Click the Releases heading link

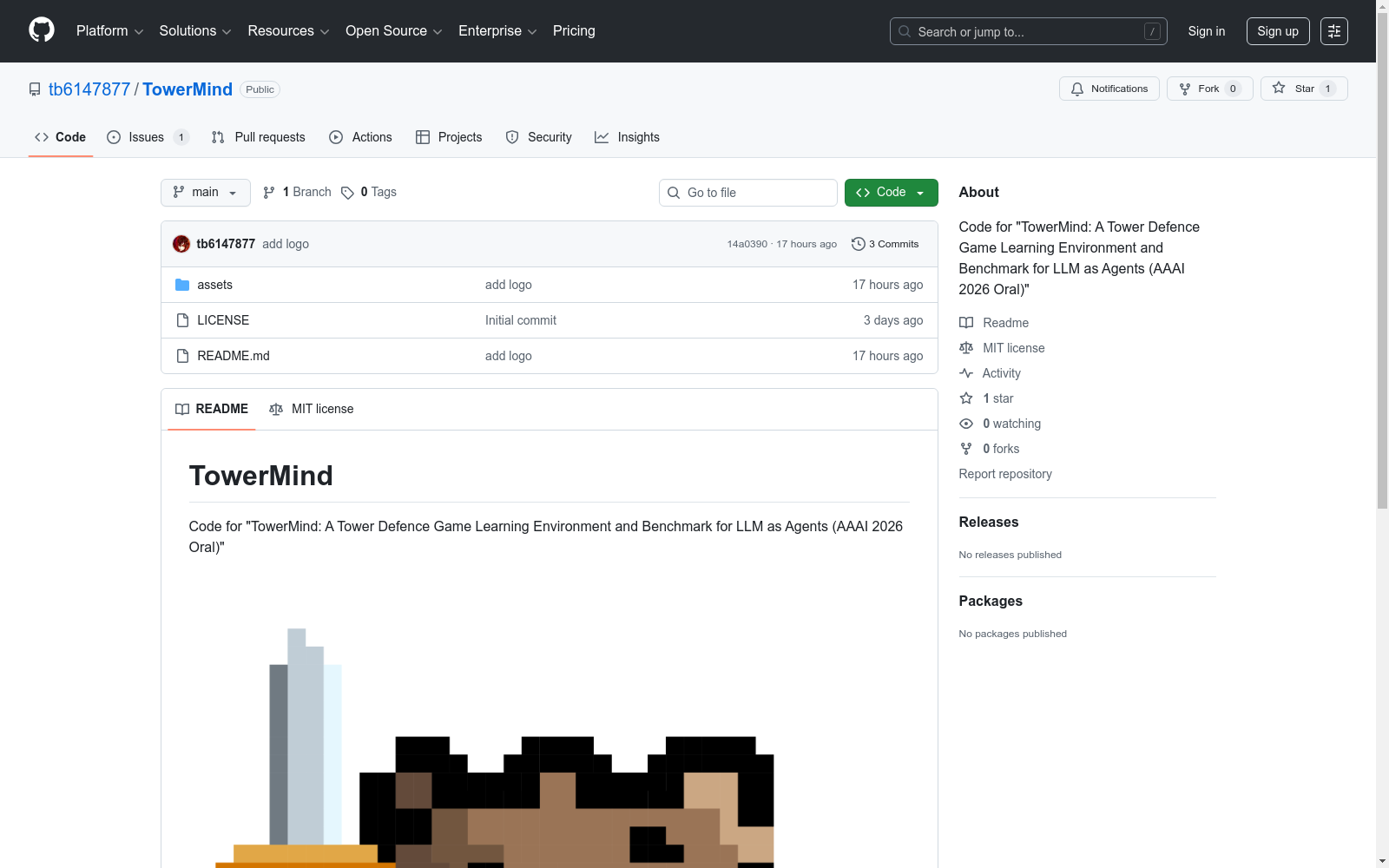tap(989, 522)
